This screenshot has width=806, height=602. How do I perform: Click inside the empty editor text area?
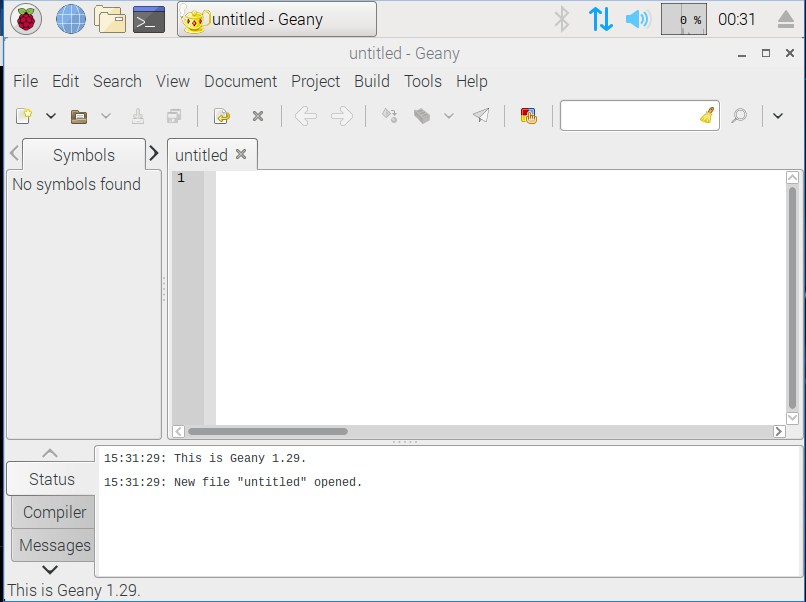pyautogui.click(x=500, y=297)
